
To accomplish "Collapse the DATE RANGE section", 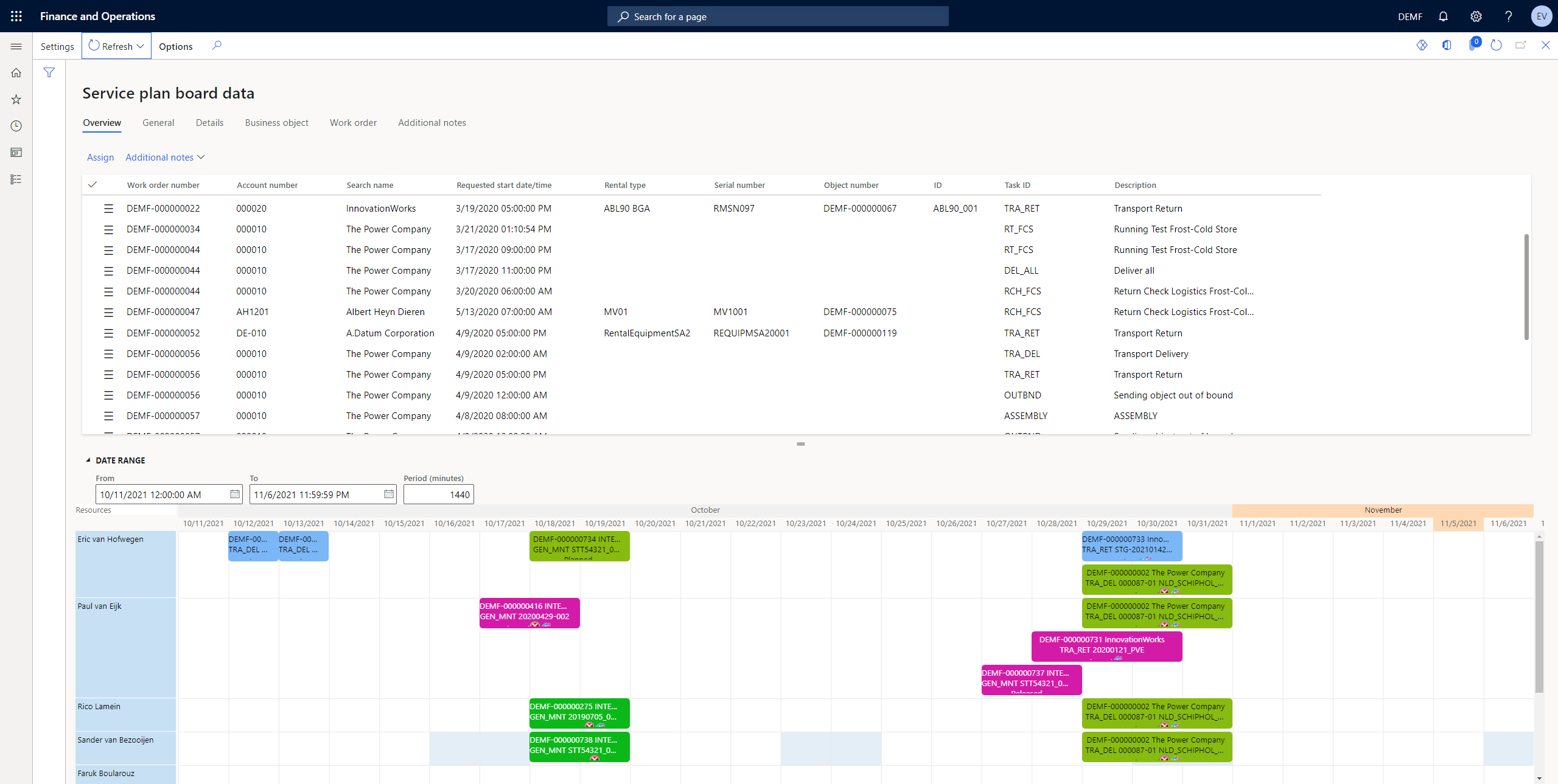I will 88,460.
